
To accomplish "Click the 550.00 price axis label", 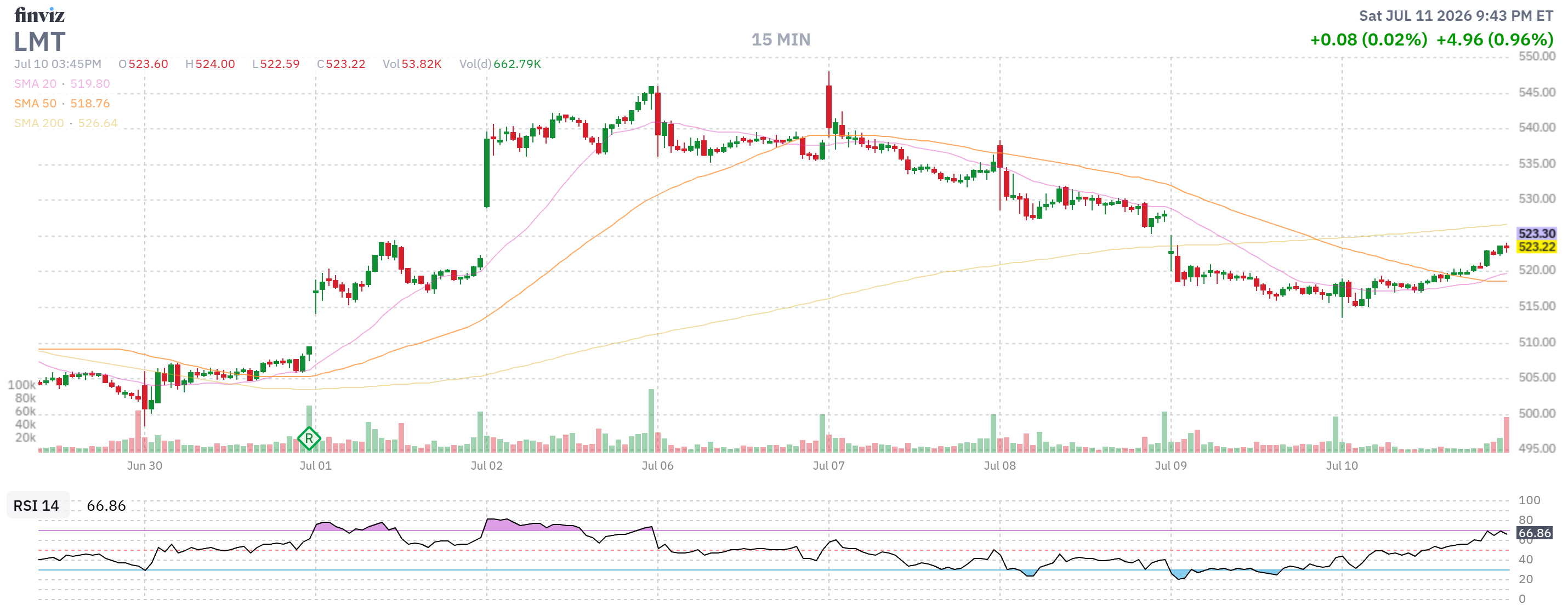I will click(x=1537, y=56).
